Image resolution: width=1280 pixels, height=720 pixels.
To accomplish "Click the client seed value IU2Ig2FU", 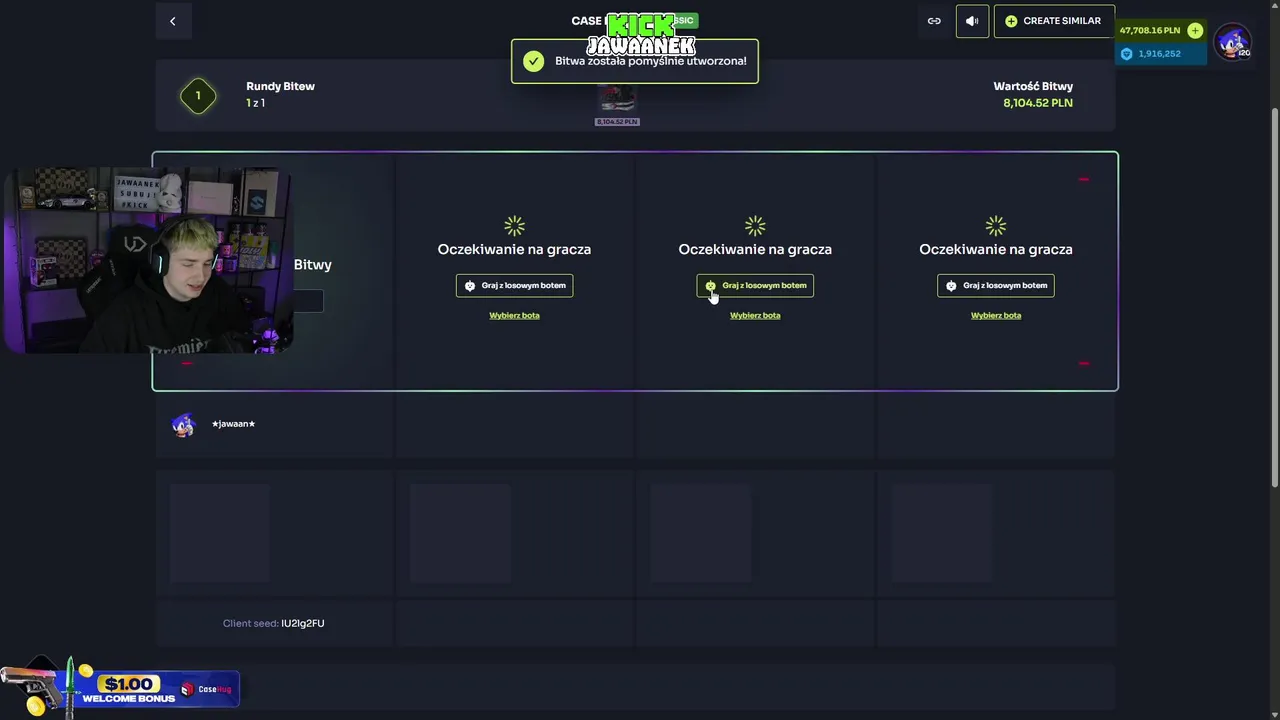I will point(303,623).
